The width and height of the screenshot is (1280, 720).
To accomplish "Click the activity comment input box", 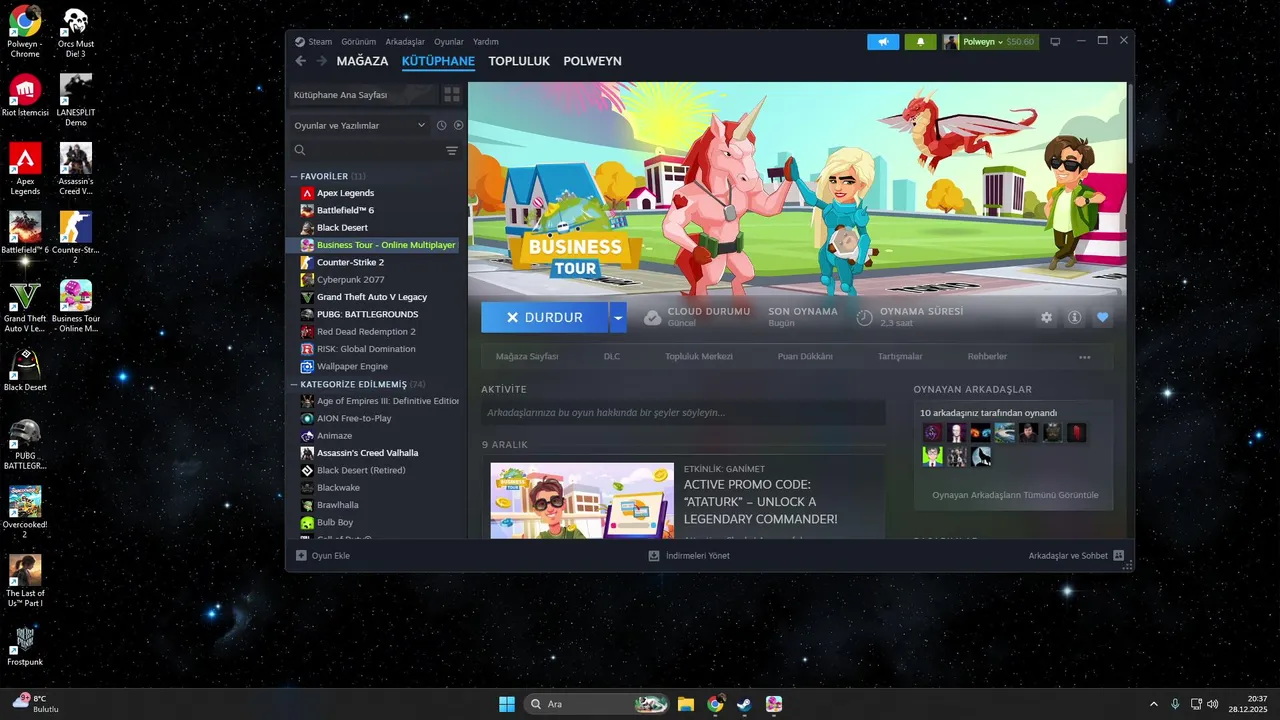I will click(x=683, y=412).
